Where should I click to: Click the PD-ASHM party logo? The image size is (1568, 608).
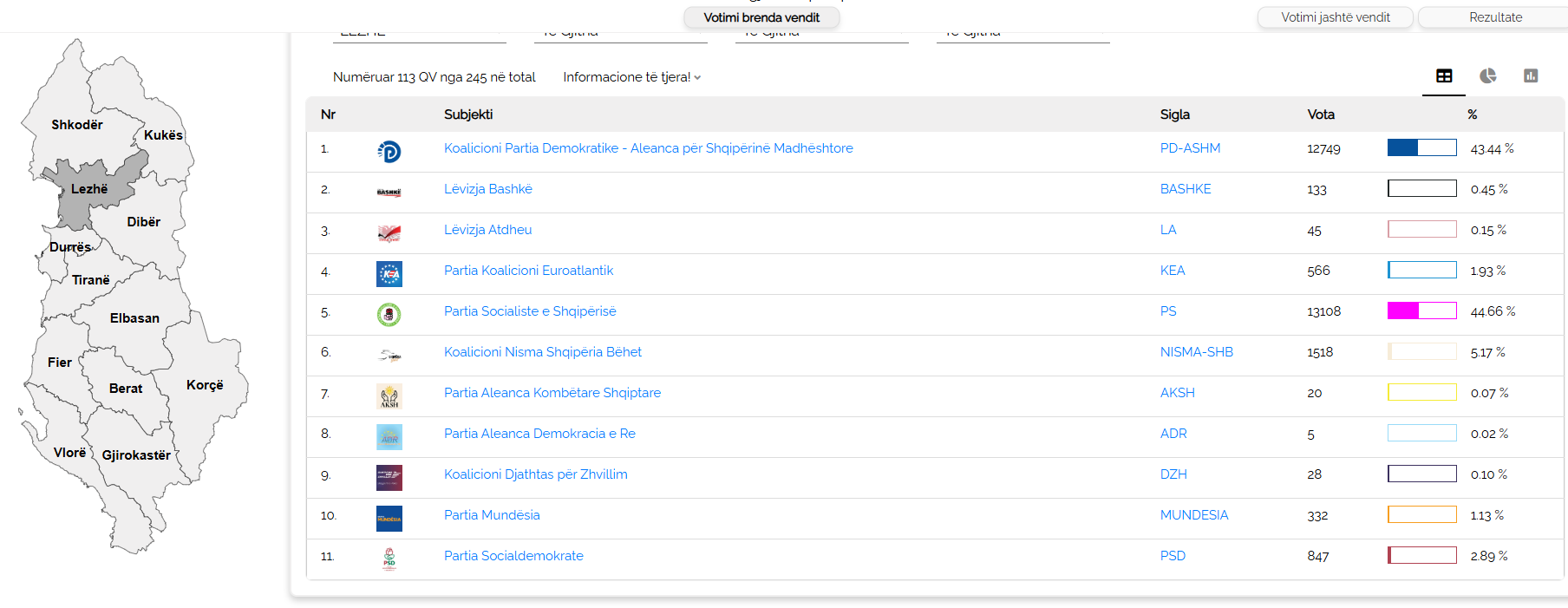click(389, 152)
